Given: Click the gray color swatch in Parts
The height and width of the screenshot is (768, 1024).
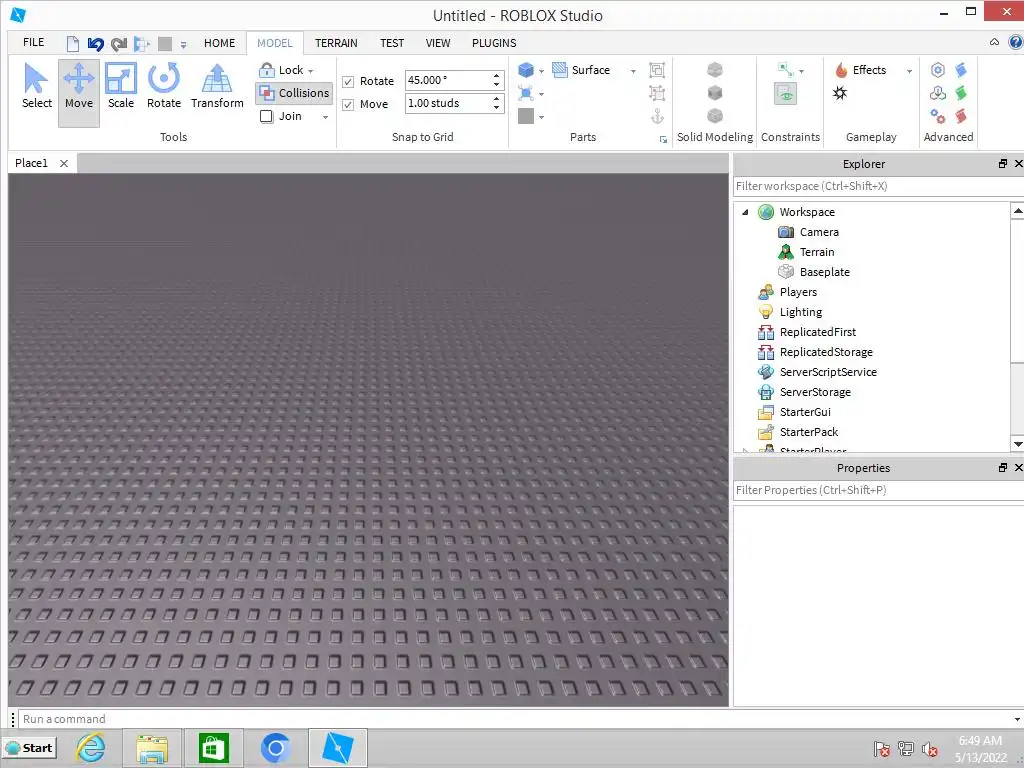Looking at the screenshot, I should pyautogui.click(x=526, y=116).
